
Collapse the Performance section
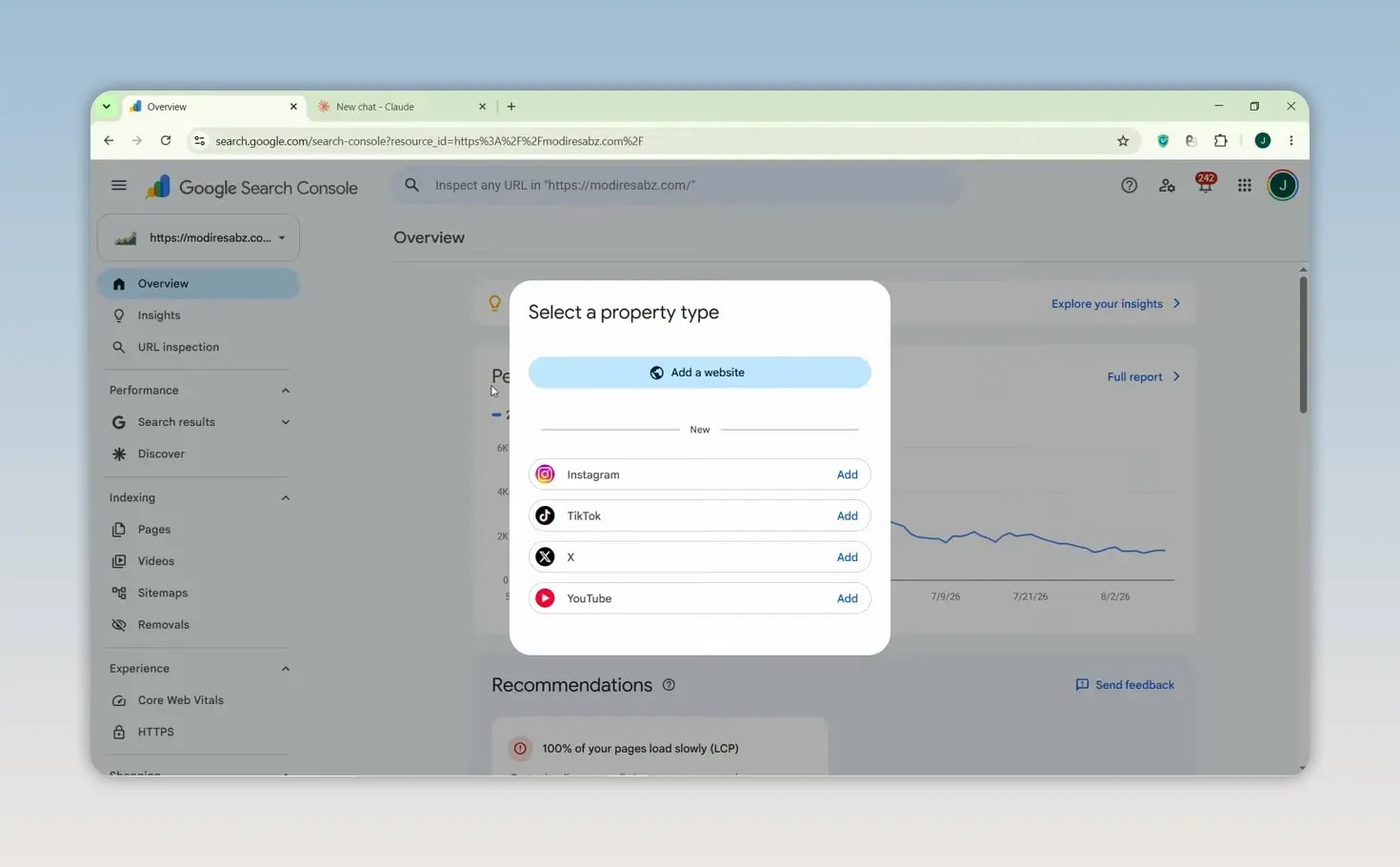[x=285, y=391]
